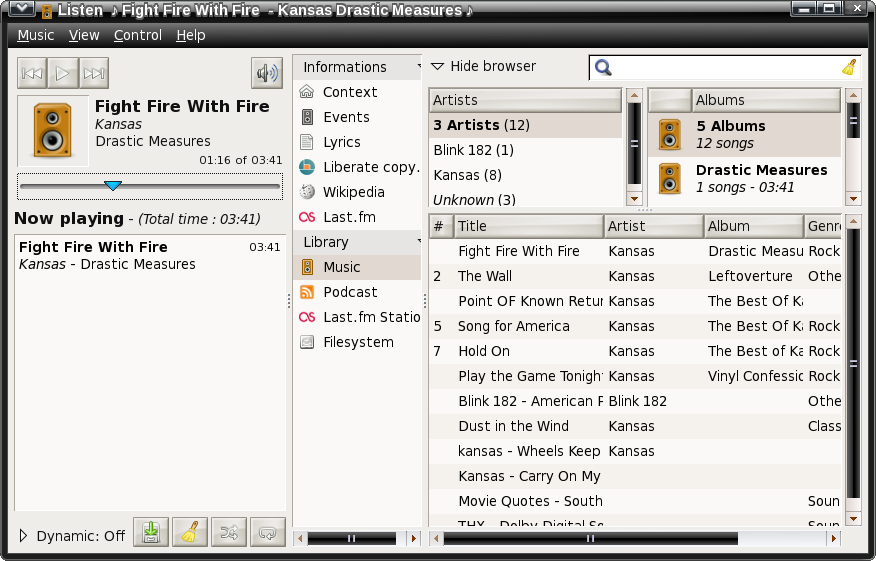Viewport: 876px width, 561px height.
Task: Click Albums list scrollbar up arrow
Action: (x=853, y=96)
